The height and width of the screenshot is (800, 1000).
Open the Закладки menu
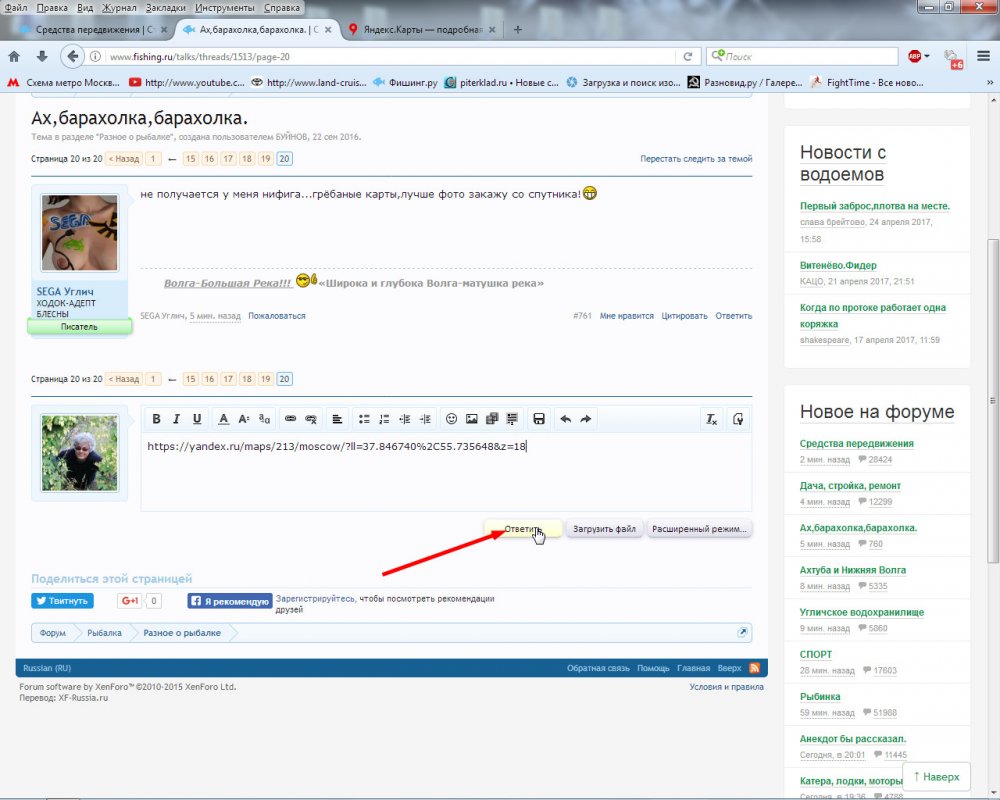[x=164, y=7]
